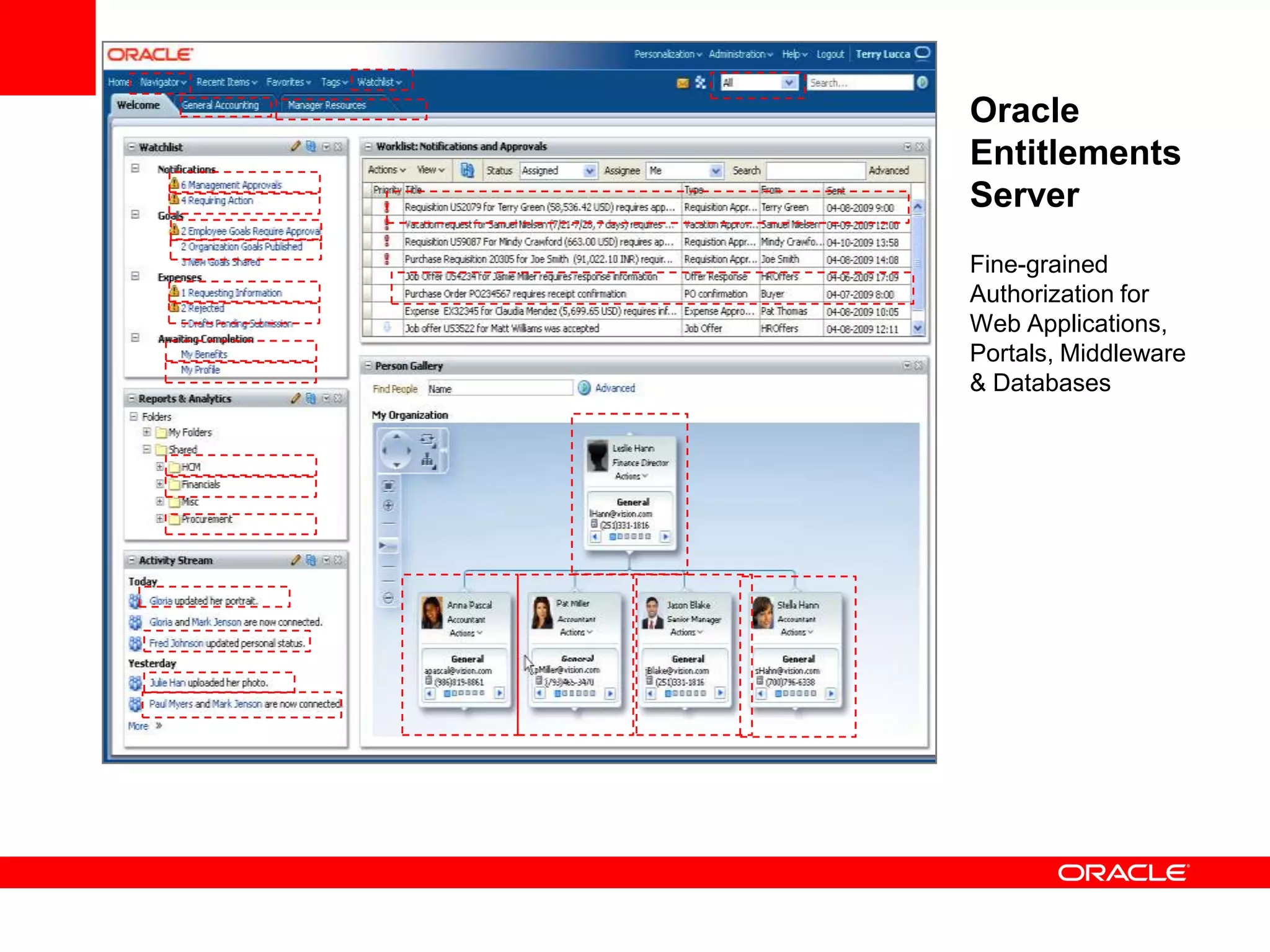Click the Reports & Analytics pencil edit icon
The height and width of the screenshot is (952, 1270).
pos(296,398)
